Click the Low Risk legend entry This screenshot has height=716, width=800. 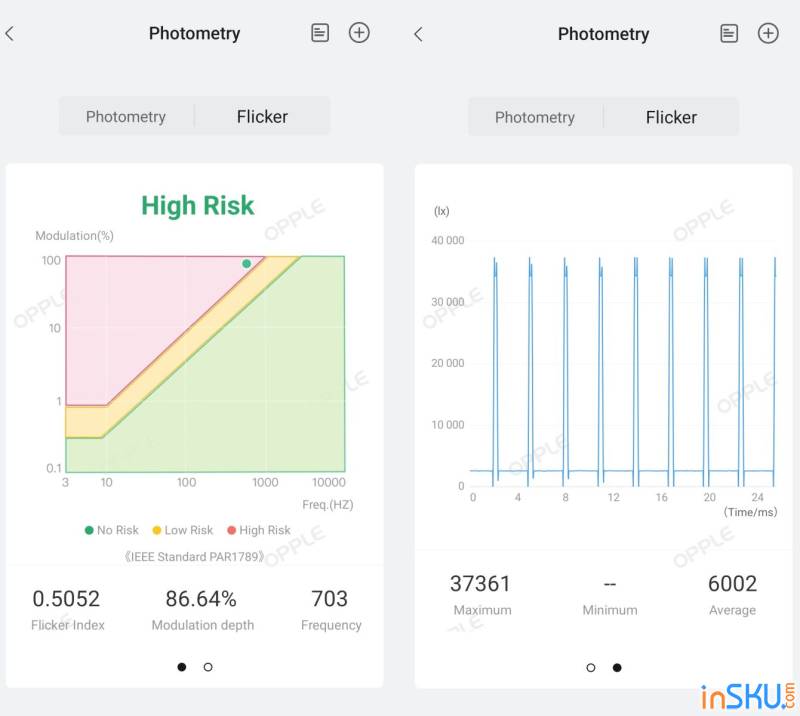point(182,530)
